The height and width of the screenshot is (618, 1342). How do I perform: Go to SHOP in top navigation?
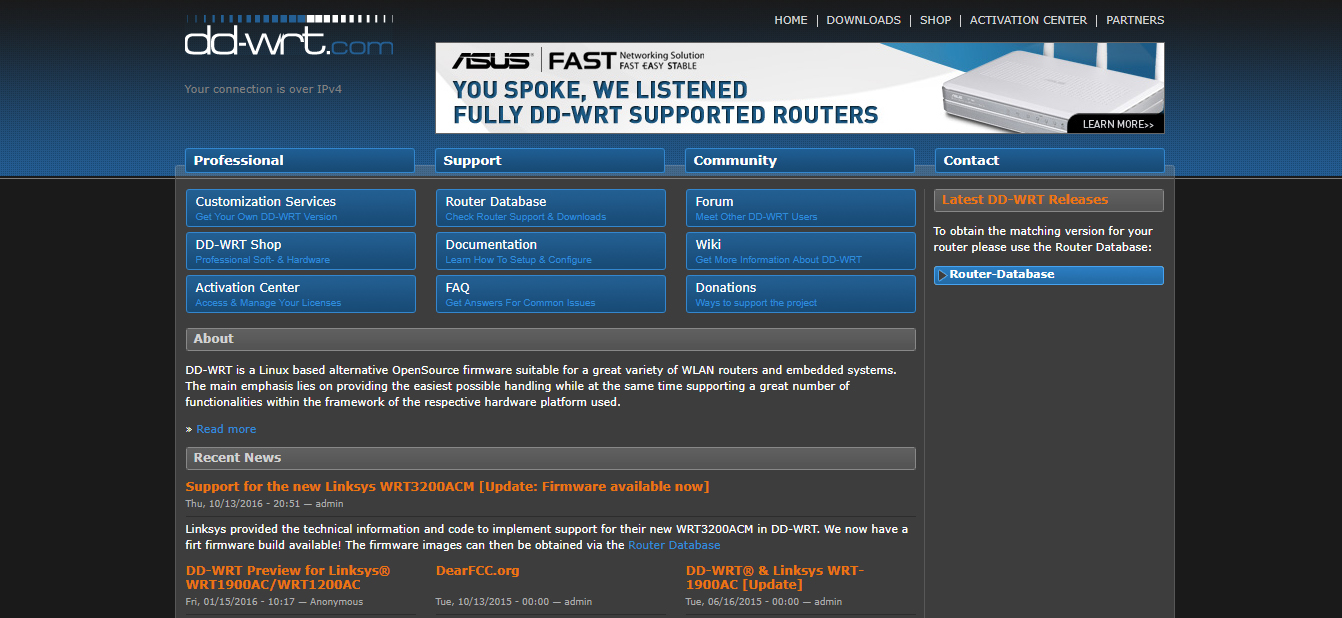(935, 20)
